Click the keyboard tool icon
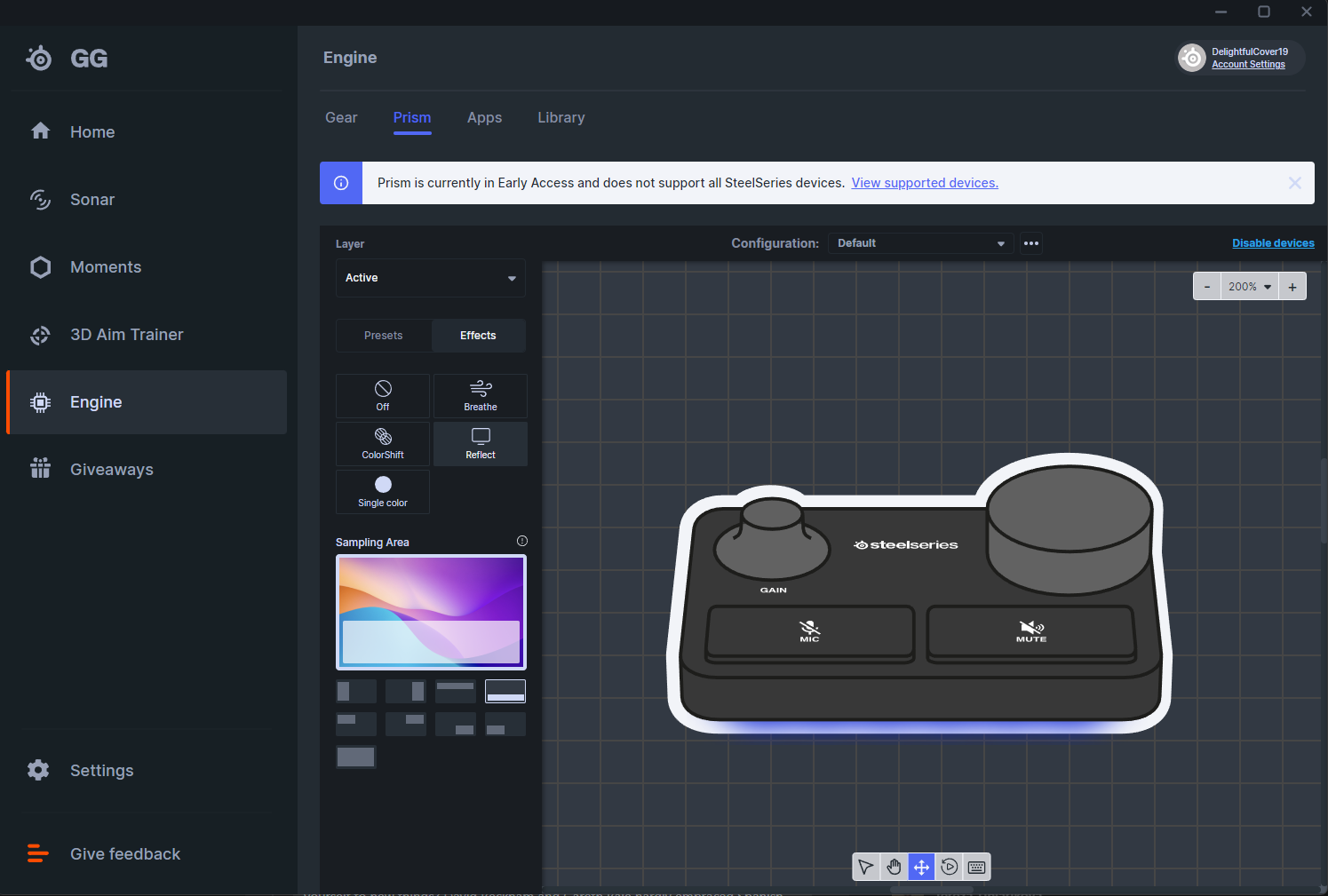The width and height of the screenshot is (1328, 896). [976, 867]
